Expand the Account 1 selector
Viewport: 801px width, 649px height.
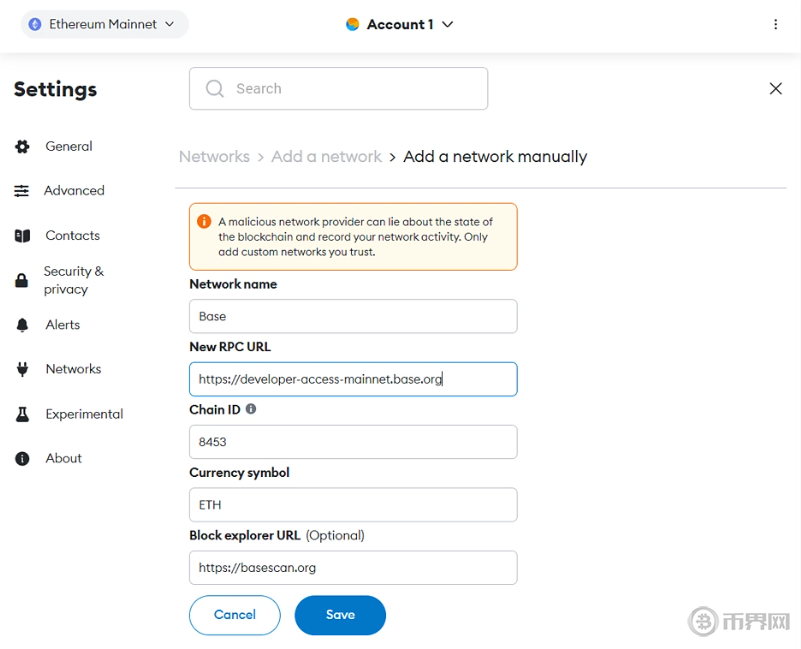click(x=400, y=24)
